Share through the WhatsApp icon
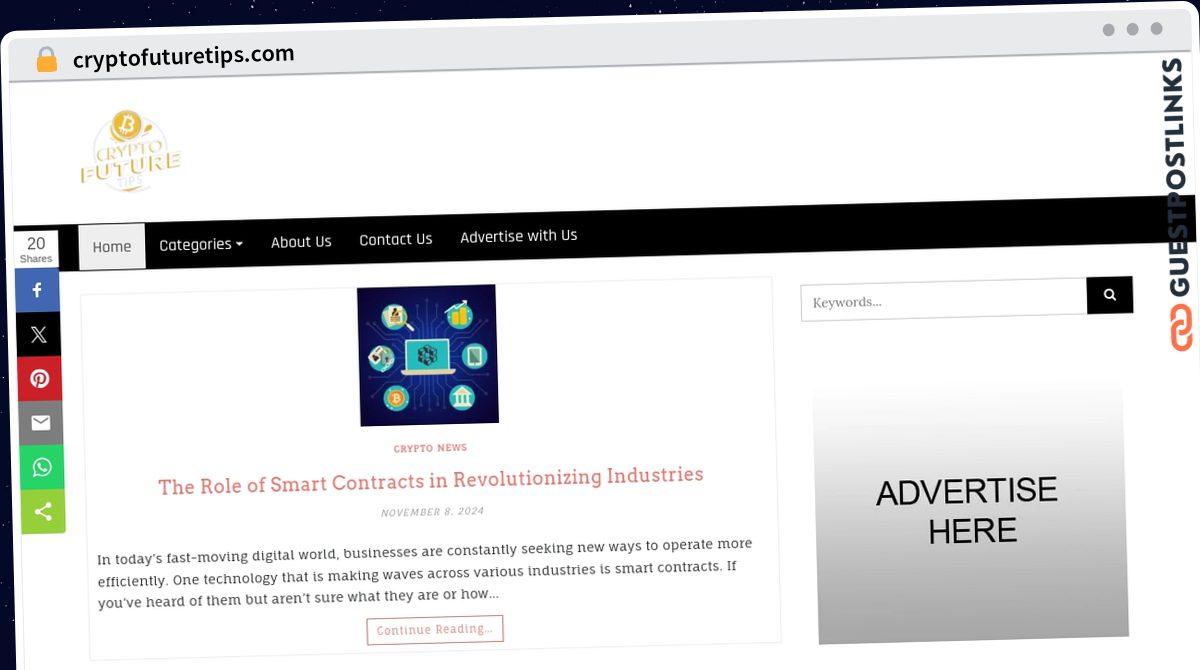 point(42,467)
